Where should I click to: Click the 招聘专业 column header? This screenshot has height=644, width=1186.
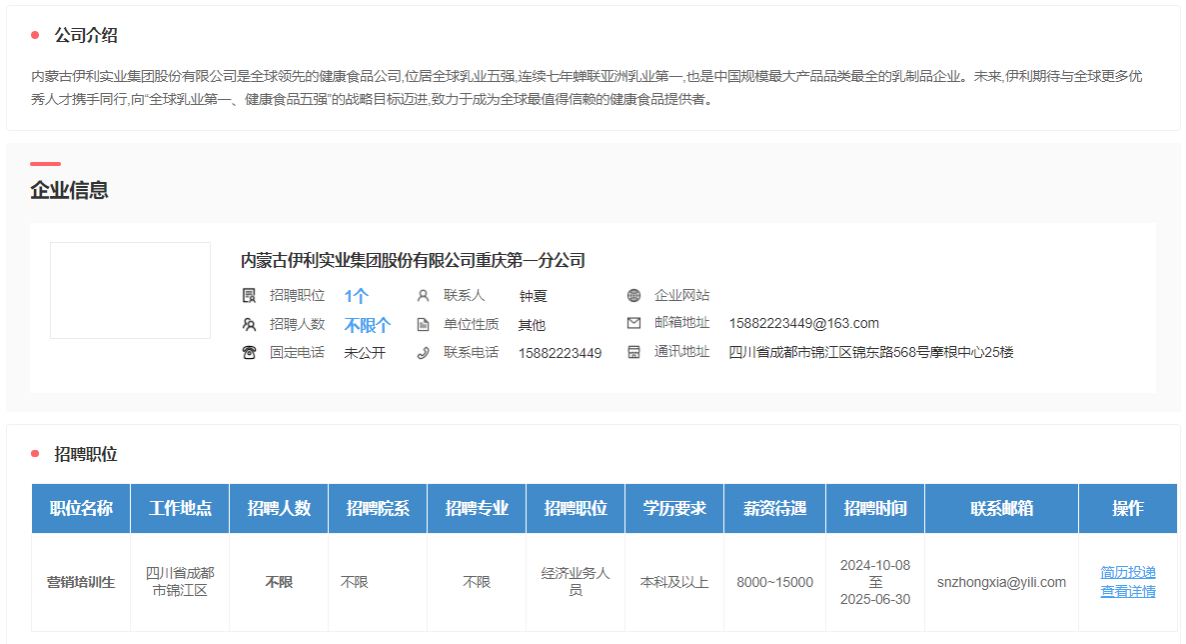[x=477, y=509]
